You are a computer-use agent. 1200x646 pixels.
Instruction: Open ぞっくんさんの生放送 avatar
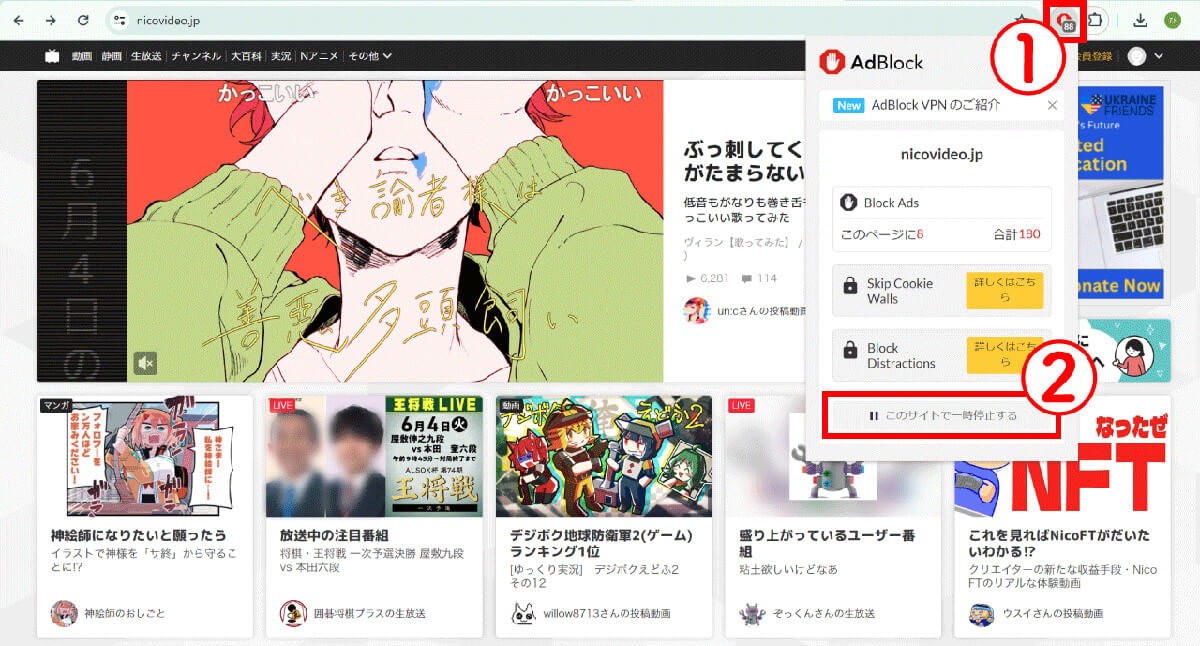[x=752, y=613]
